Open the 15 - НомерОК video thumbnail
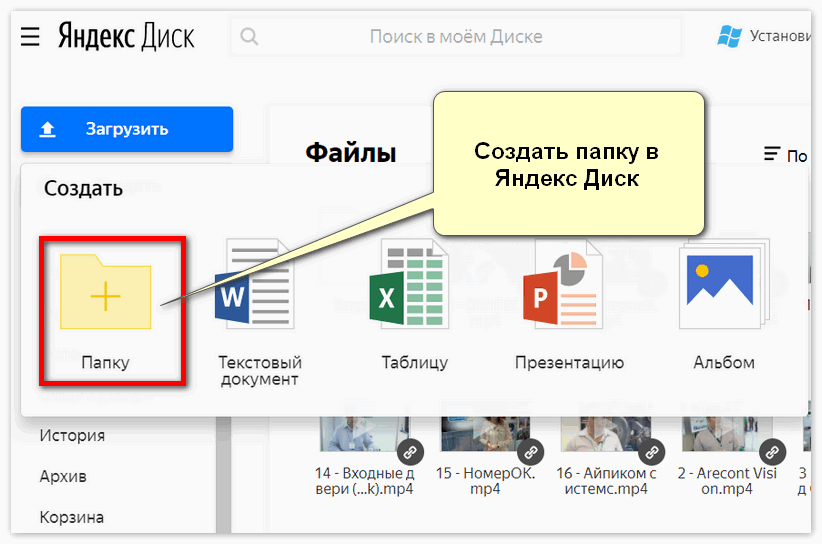Image resolution: width=822 pixels, height=544 pixels. pos(485,434)
